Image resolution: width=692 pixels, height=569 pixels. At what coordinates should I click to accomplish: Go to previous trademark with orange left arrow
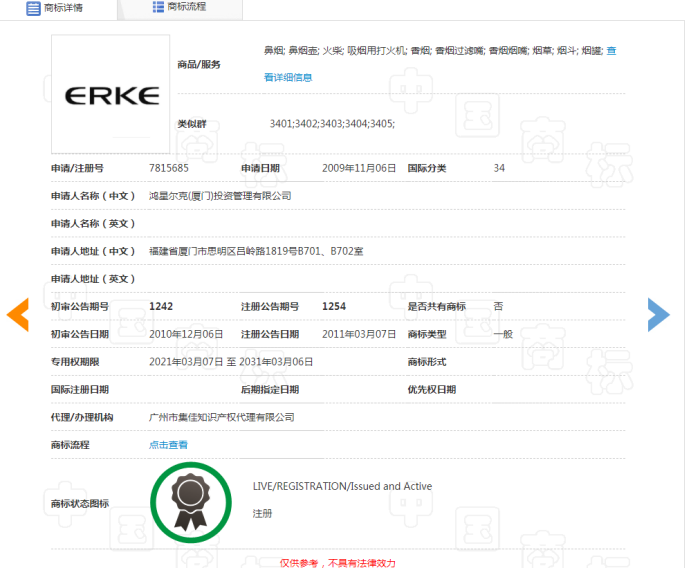(18, 314)
